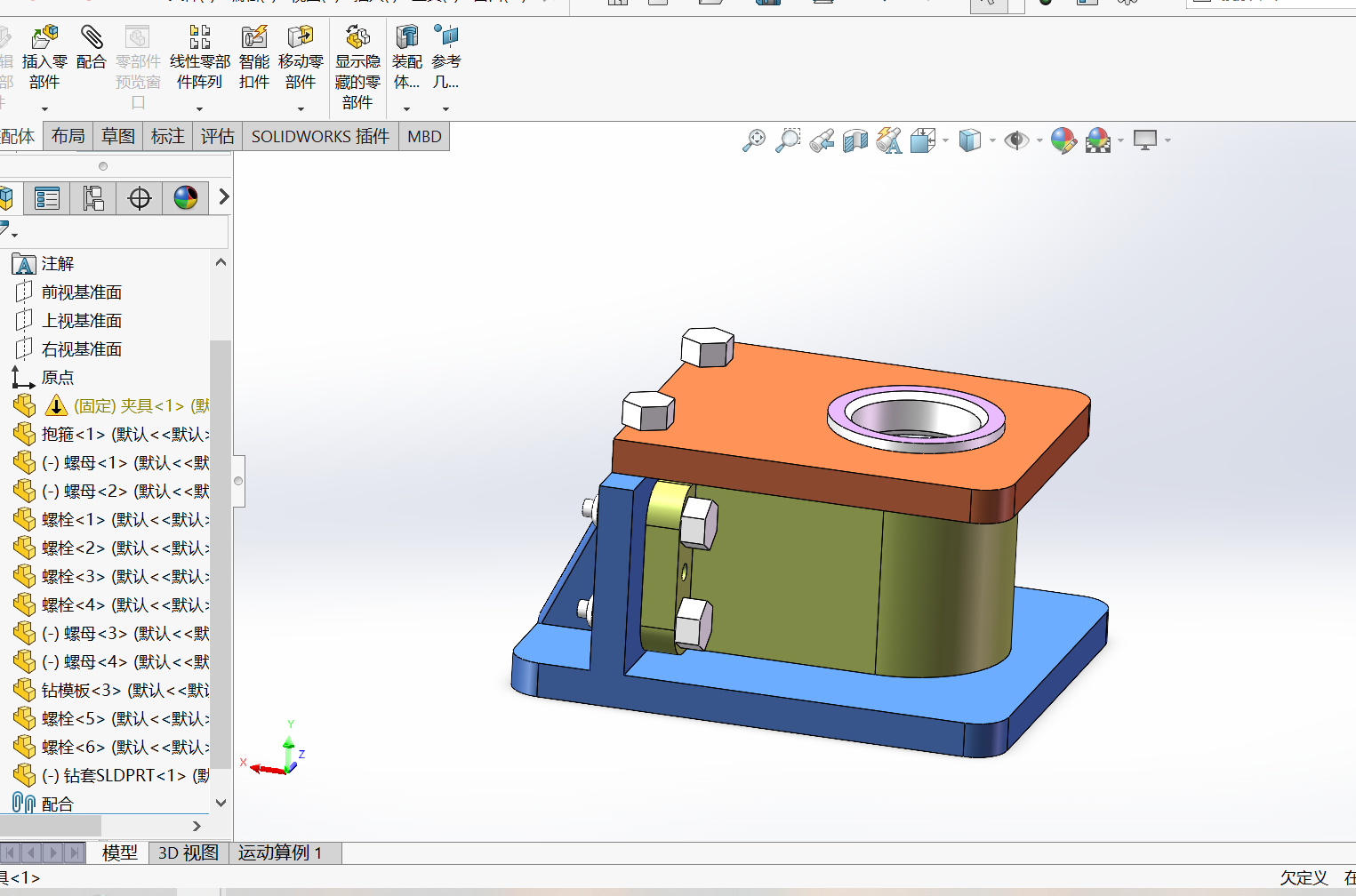Select the Move Component (移动零部件) tool
Image resolution: width=1356 pixels, height=896 pixels.
tap(301, 36)
